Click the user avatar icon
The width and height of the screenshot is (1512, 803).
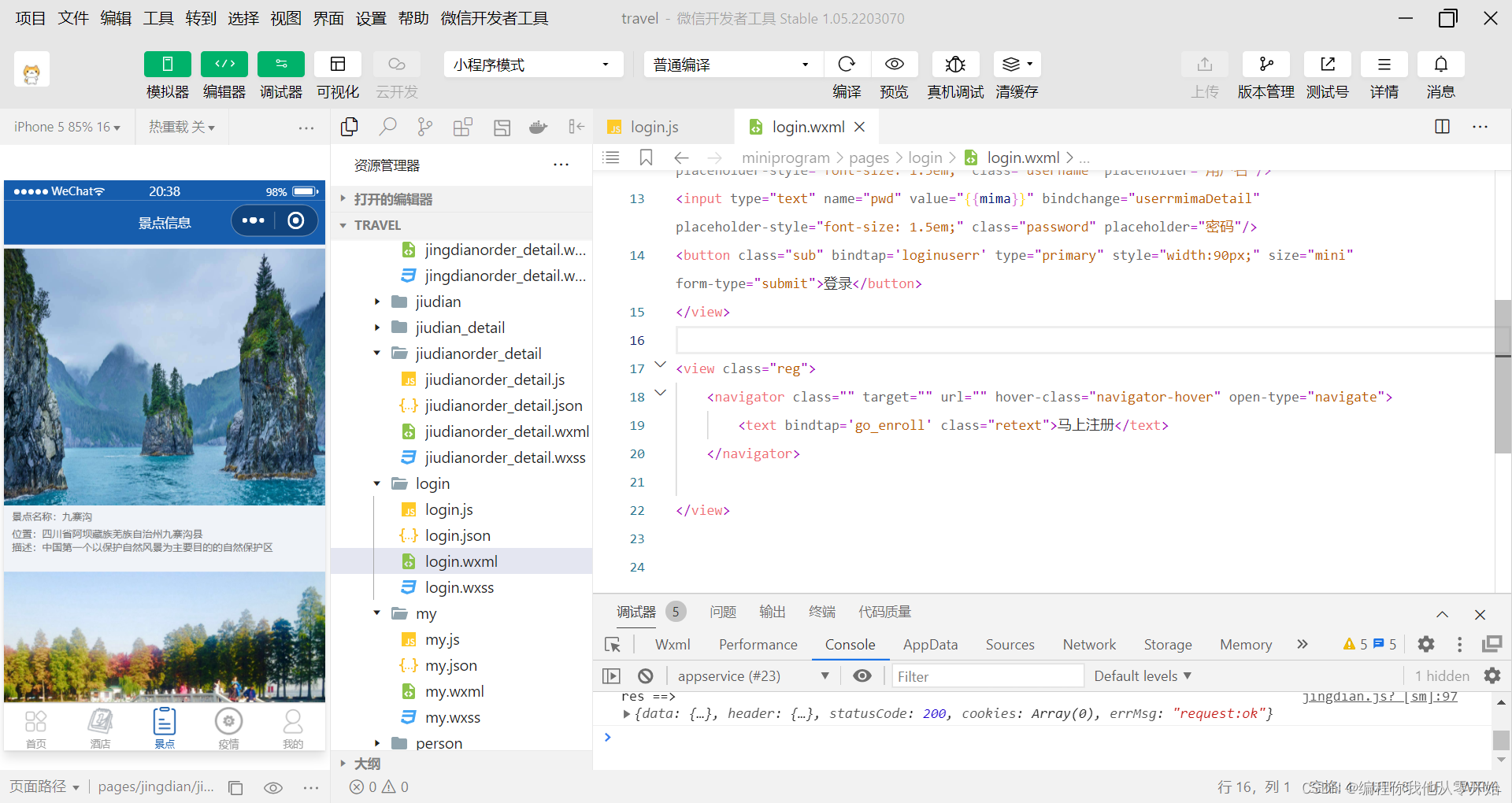coord(31,70)
